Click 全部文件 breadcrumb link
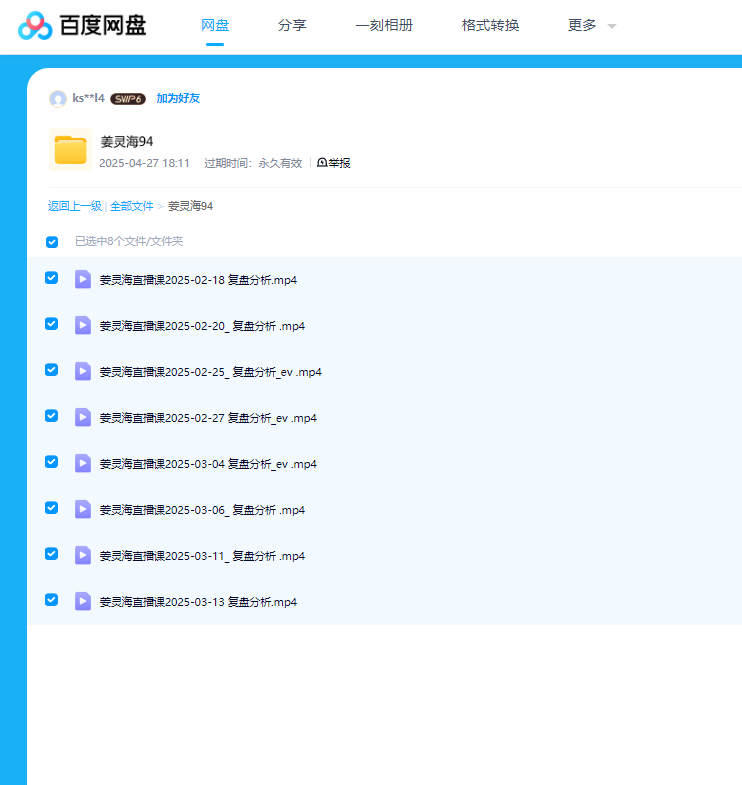 pyautogui.click(x=132, y=206)
